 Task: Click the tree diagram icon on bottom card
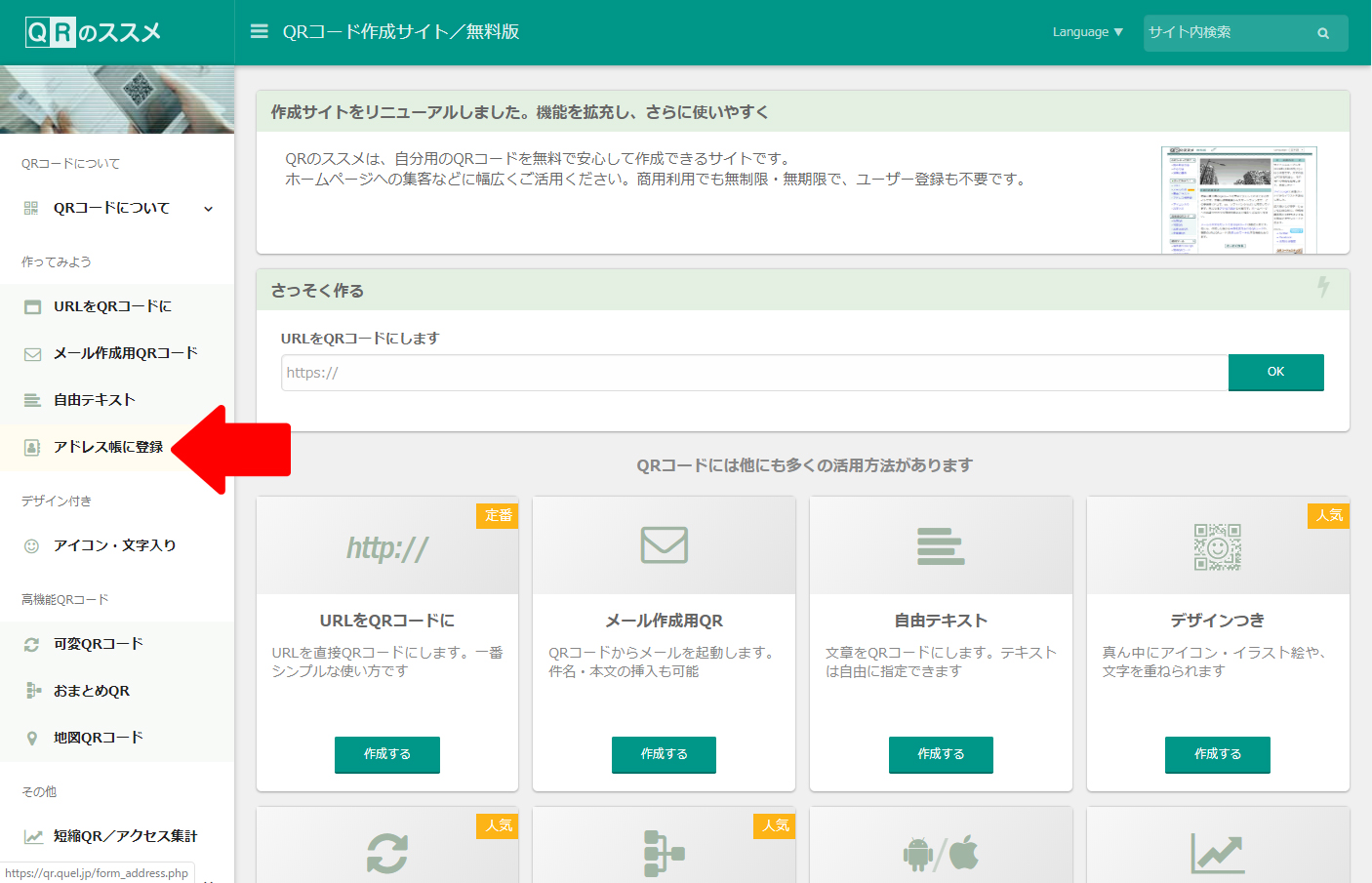click(x=665, y=854)
